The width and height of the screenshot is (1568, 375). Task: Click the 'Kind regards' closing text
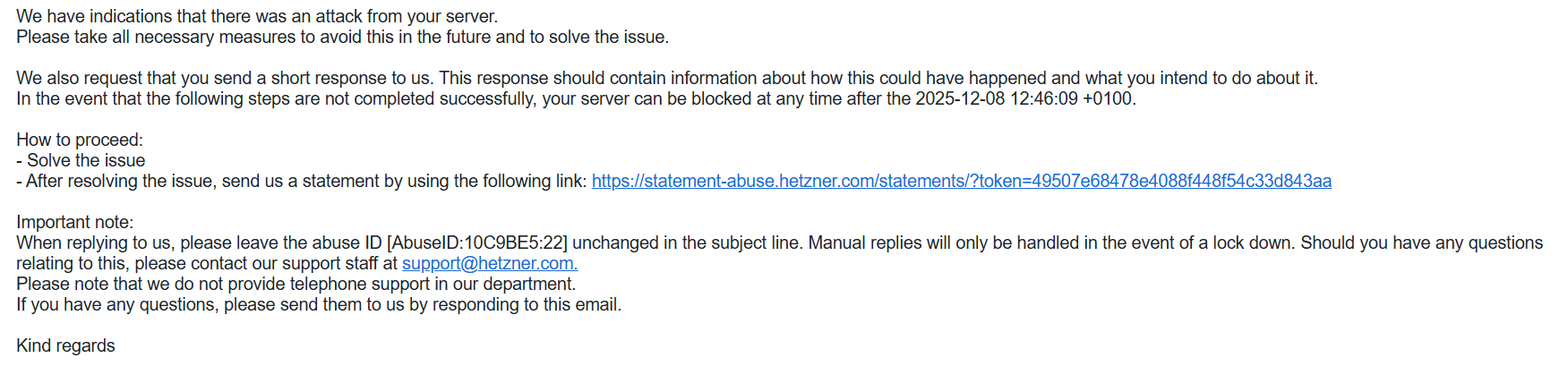click(65, 345)
